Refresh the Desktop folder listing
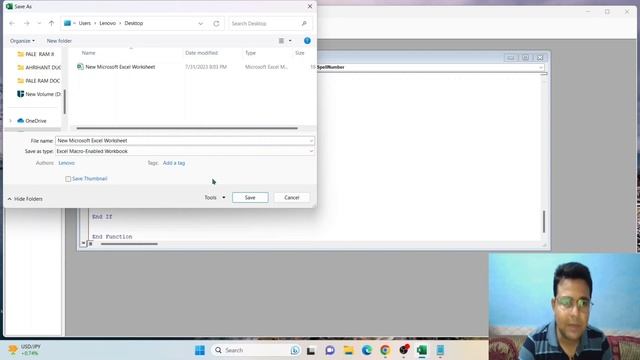Screen dimensions: 640x360 [216, 23]
